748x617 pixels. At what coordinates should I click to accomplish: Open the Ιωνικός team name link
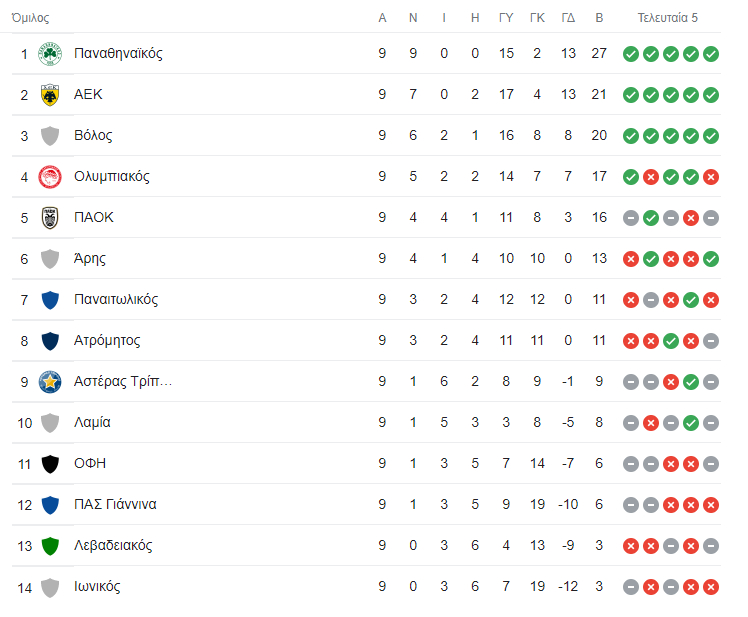(x=97, y=586)
